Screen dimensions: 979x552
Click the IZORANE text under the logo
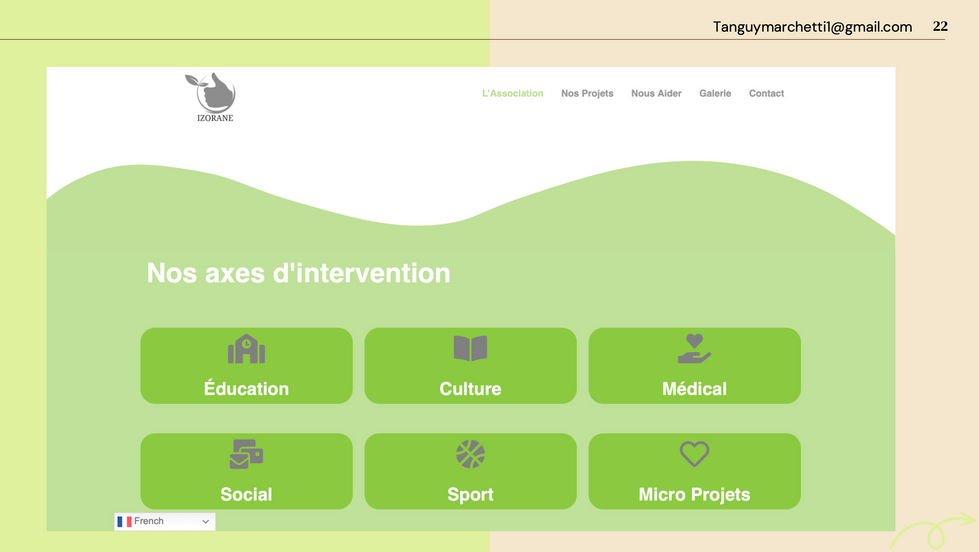tap(215, 118)
